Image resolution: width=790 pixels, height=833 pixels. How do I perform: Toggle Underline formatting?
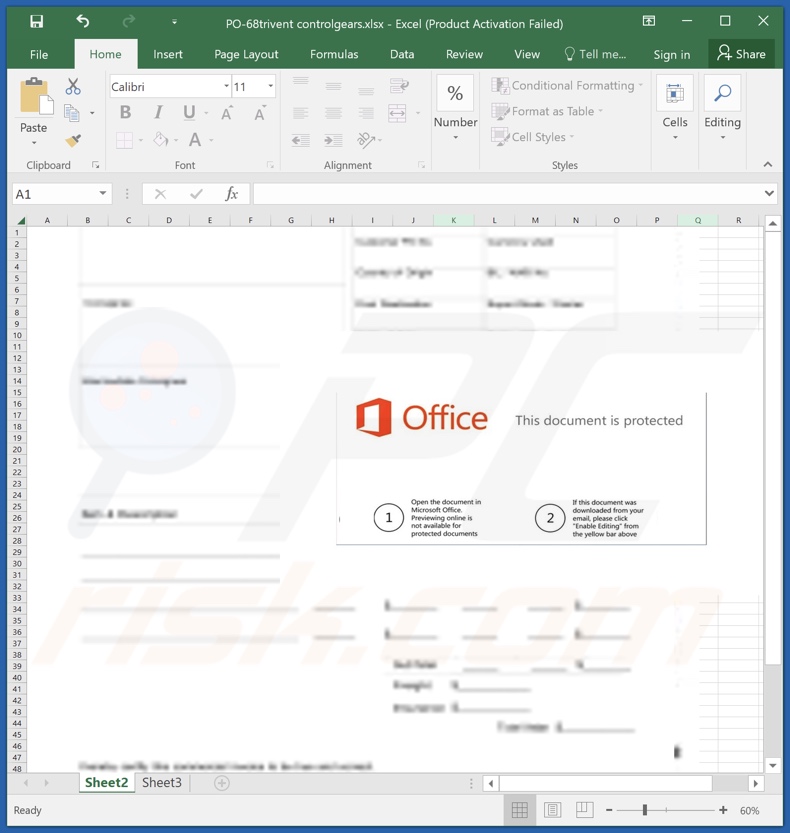[x=189, y=113]
